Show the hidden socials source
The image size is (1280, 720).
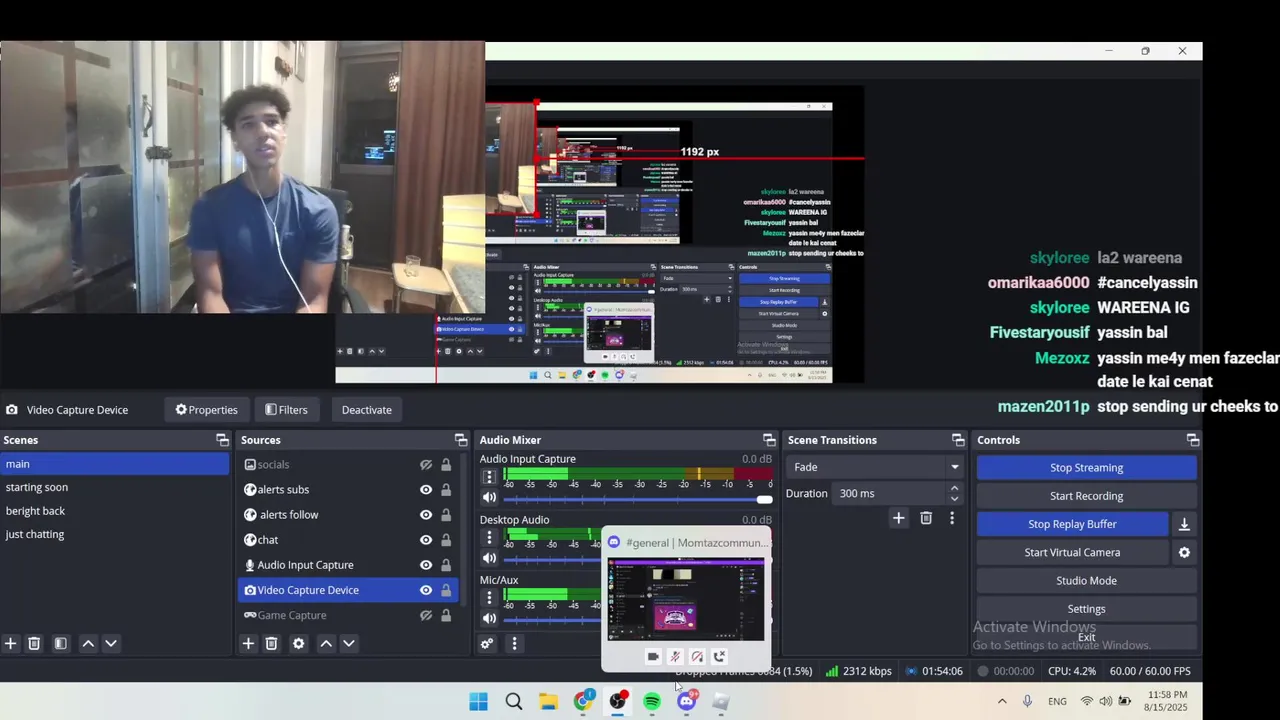pos(426,465)
